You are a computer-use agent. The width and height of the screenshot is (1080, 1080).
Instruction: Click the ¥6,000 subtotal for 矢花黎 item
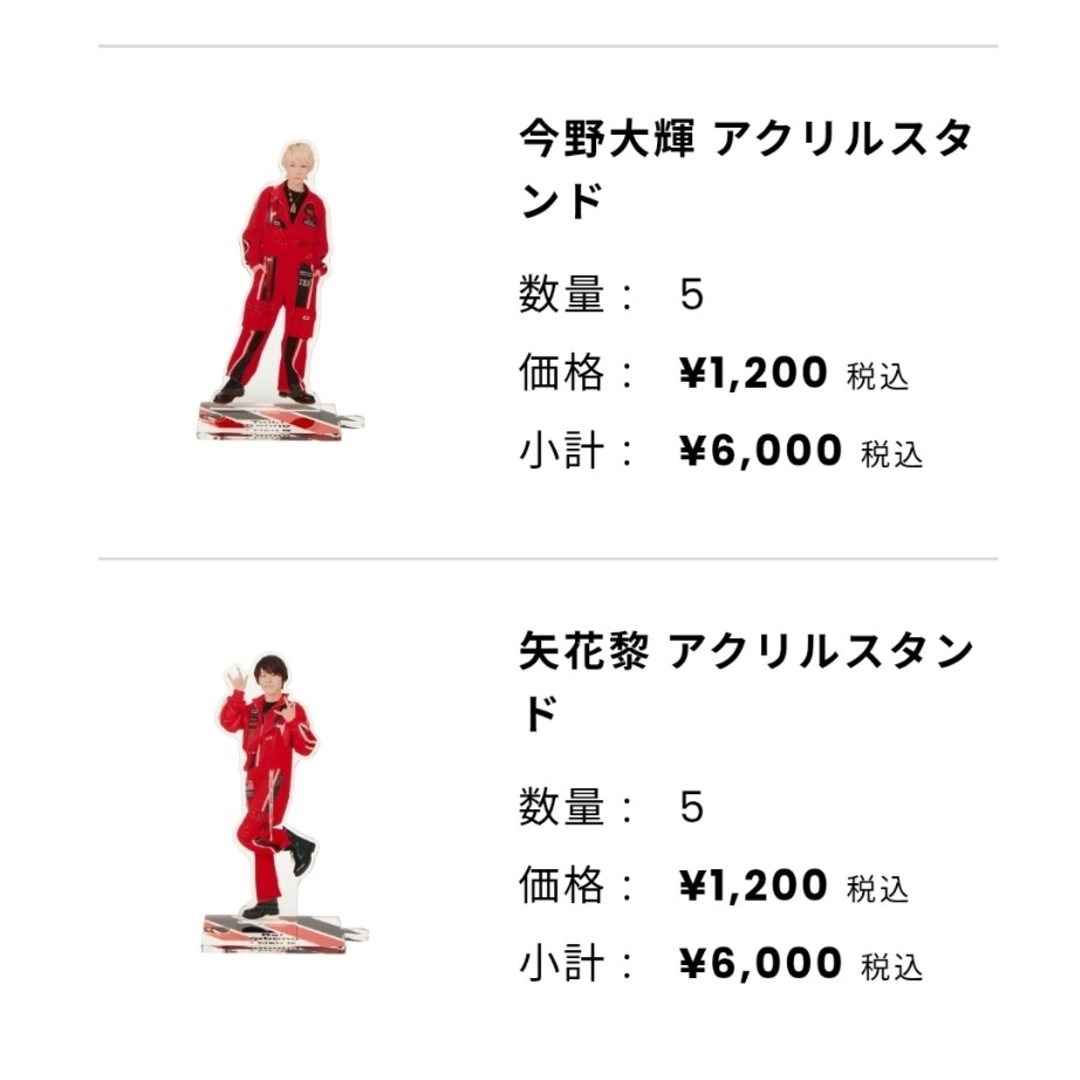tap(760, 964)
